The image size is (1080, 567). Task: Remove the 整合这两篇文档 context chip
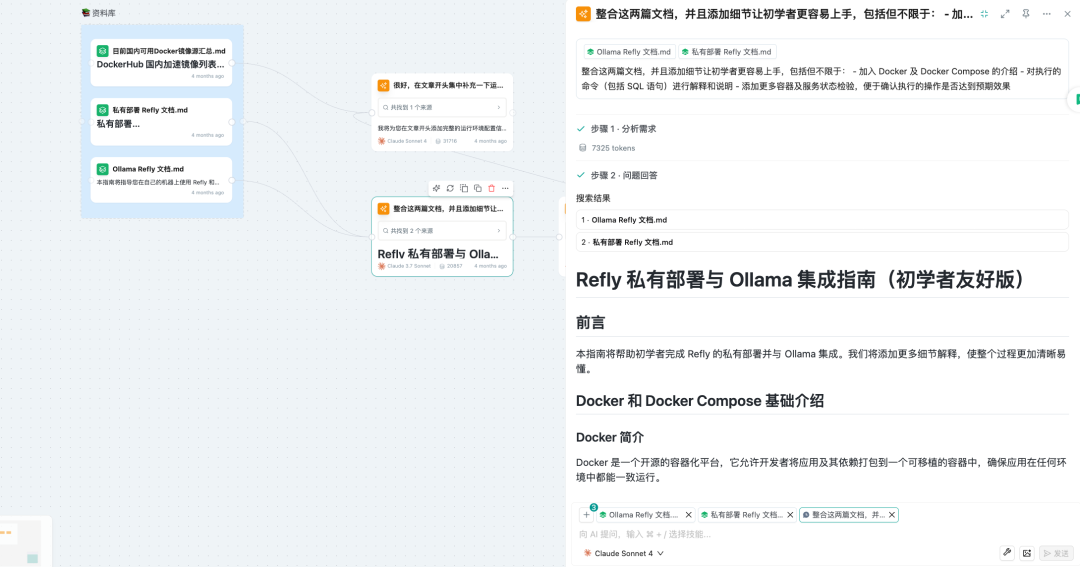coord(892,515)
